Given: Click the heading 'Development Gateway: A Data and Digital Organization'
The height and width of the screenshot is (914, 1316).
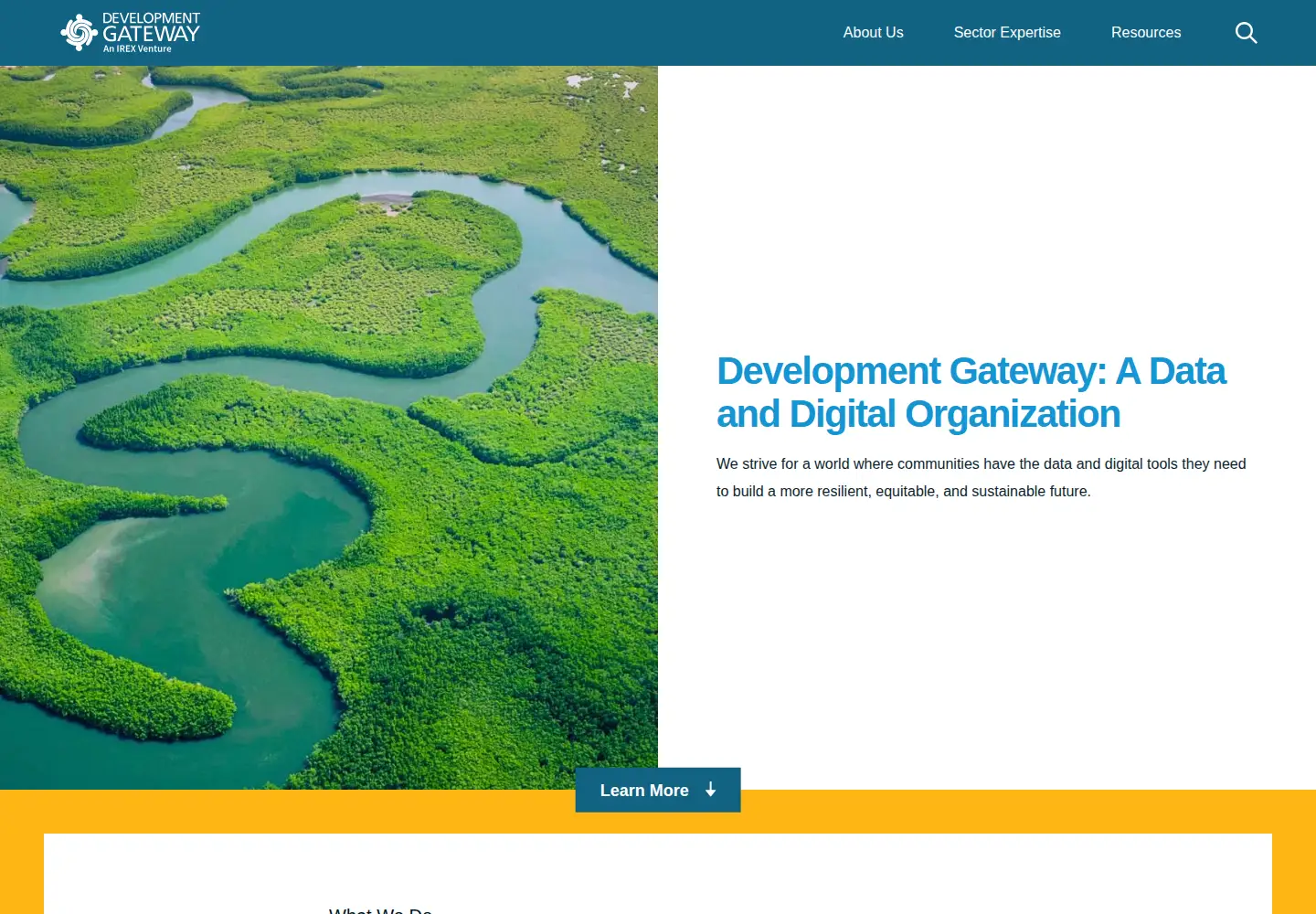Looking at the screenshot, I should 971,392.
